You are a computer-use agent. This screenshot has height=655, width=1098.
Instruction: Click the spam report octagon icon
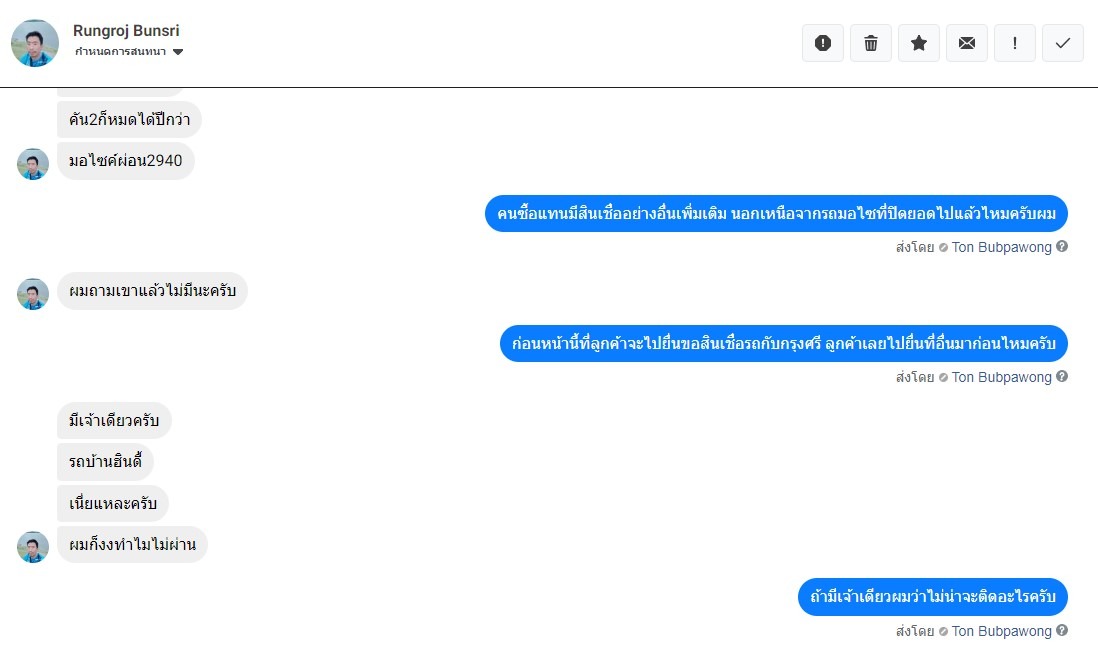pyautogui.click(x=823, y=43)
